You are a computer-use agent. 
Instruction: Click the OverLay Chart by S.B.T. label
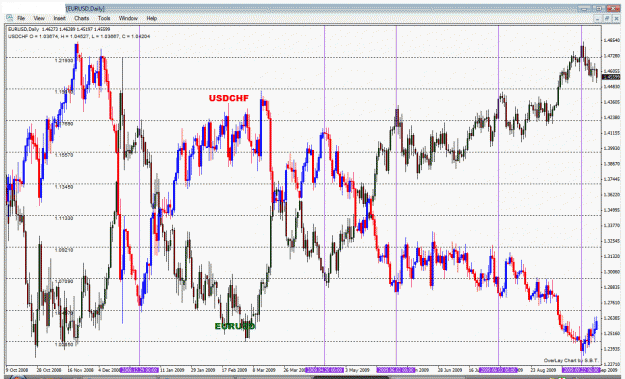point(571,360)
